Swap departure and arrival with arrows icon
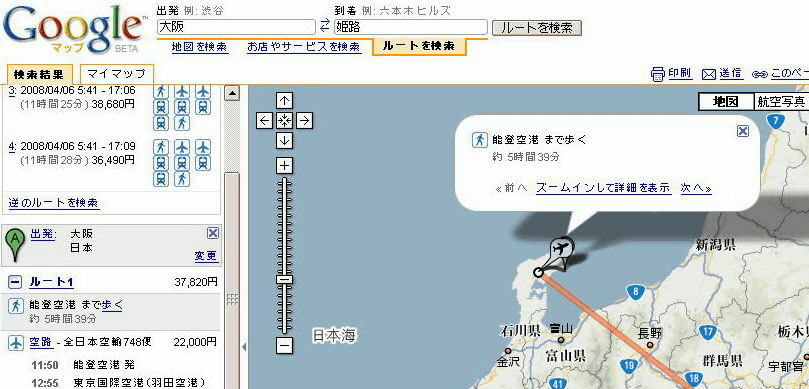809x389 pixels. tap(325, 25)
